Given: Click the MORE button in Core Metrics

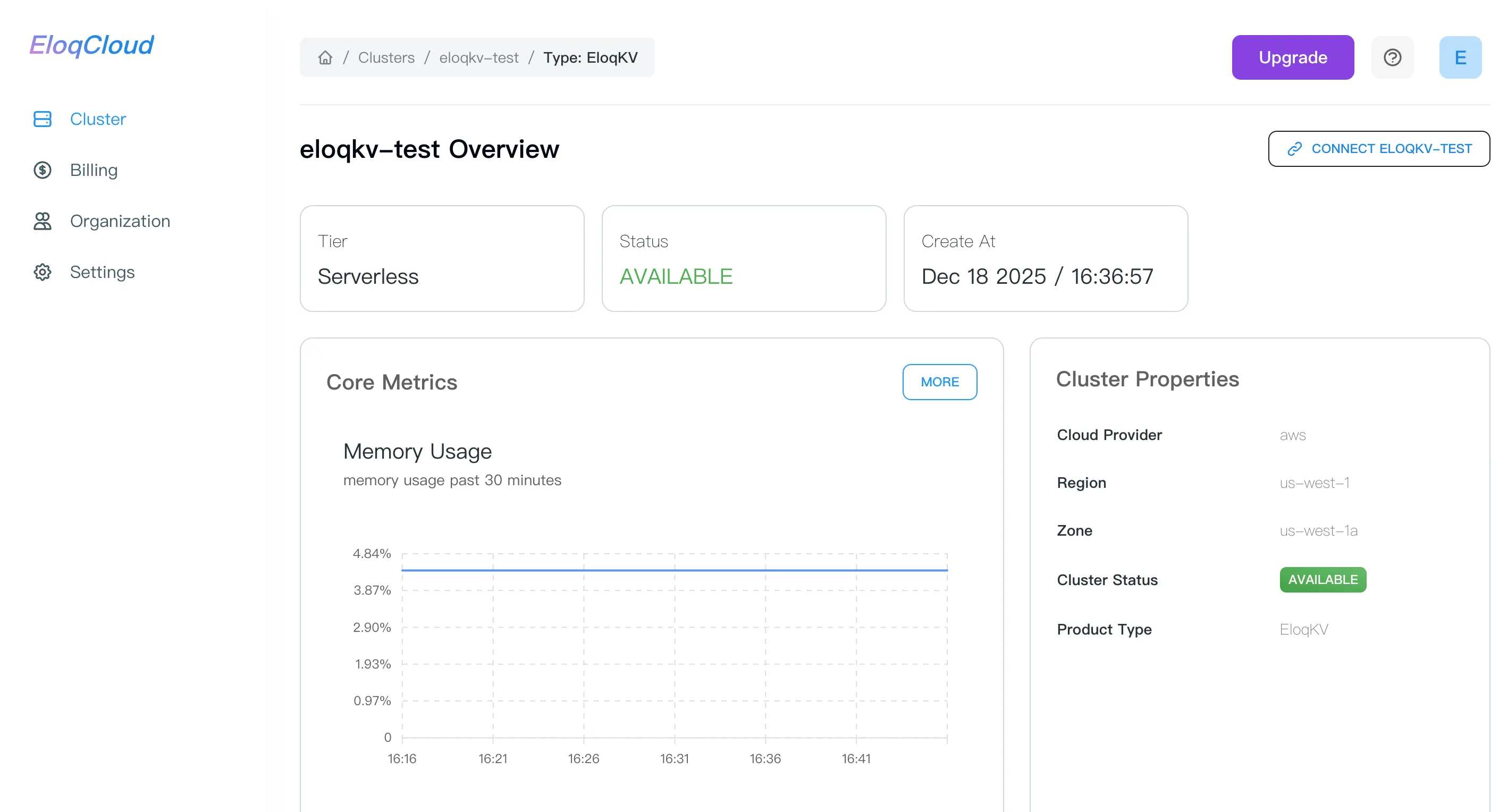Looking at the screenshot, I should coord(939,382).
